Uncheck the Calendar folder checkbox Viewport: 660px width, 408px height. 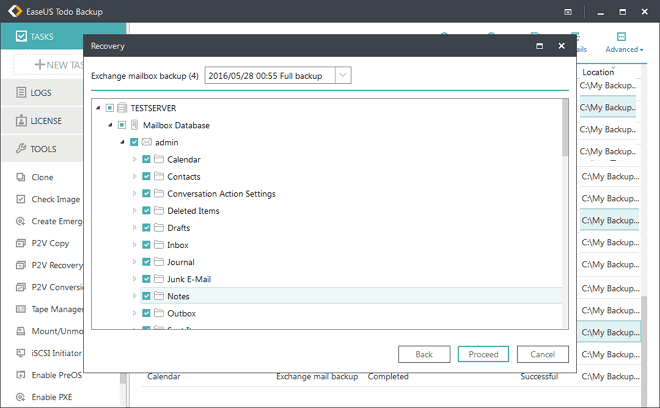coord(147,160)
